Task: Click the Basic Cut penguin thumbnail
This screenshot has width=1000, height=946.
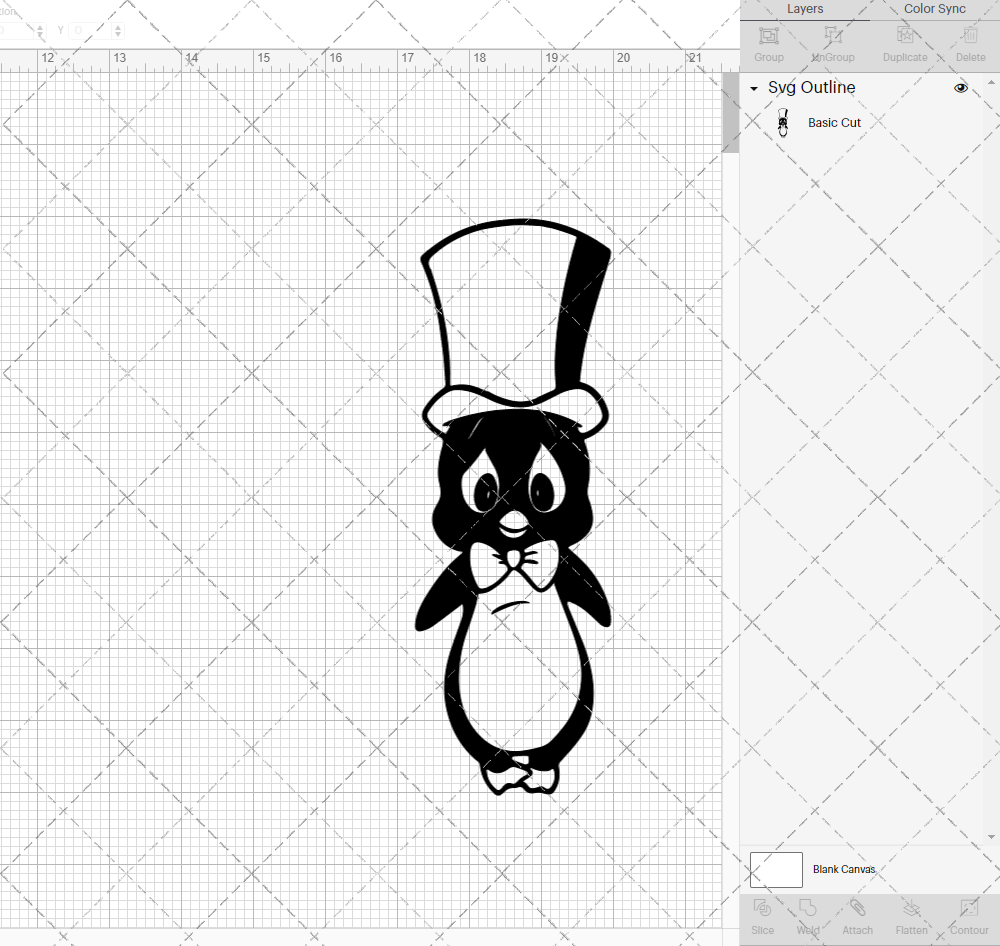Action: [783, 122]
